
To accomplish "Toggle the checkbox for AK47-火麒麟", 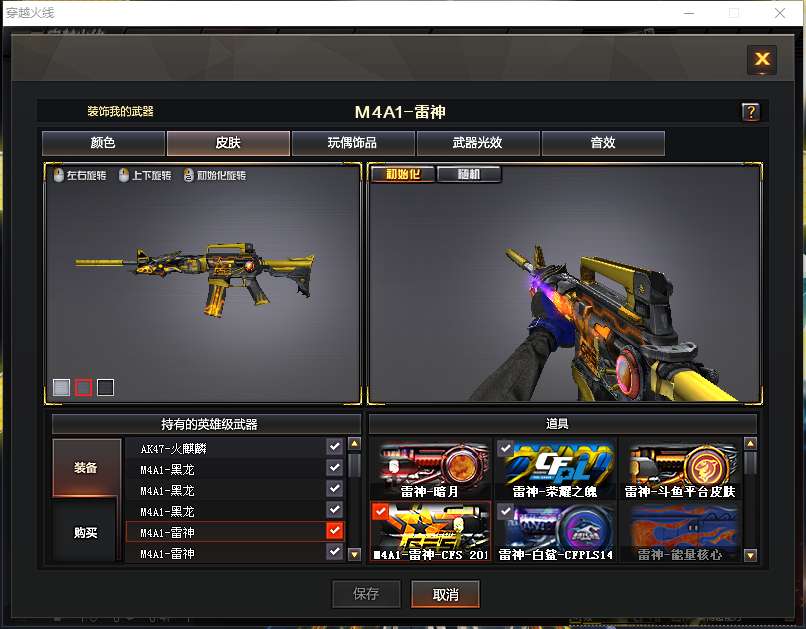I will [x=335, y=447].
